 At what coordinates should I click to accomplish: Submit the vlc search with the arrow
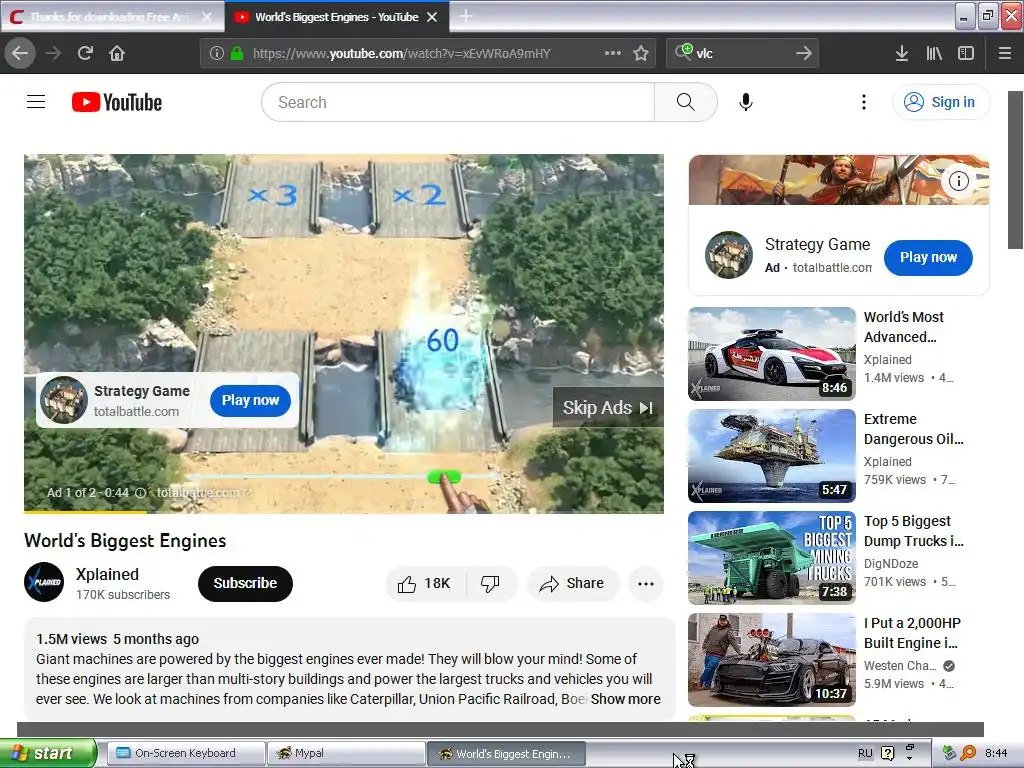click(804, 53)
